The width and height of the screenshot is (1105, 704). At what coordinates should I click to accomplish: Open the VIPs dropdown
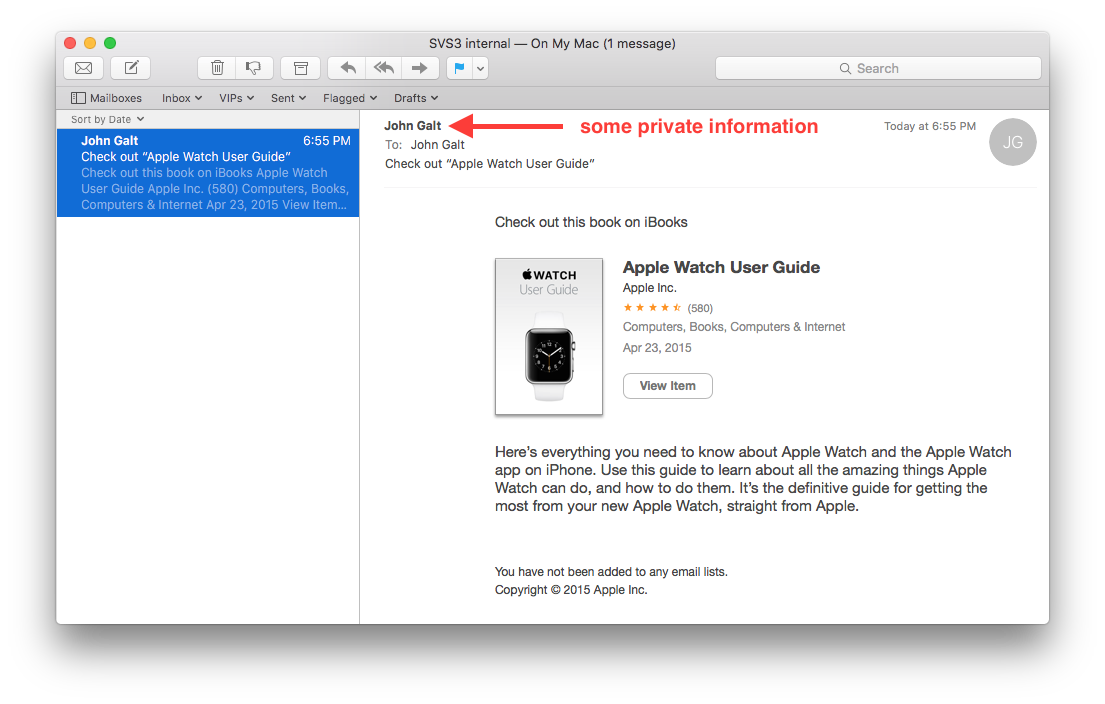(x=236, y=98)
